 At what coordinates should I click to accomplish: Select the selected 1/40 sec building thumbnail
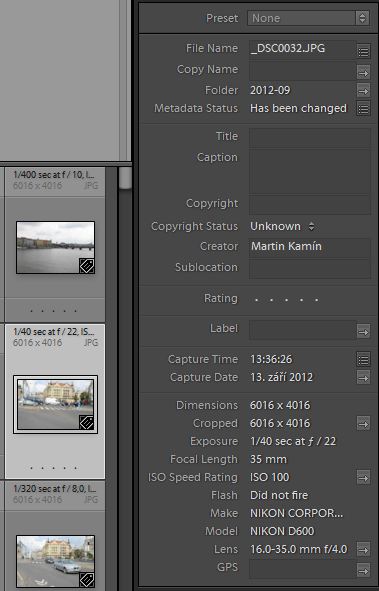[x=55, y=404]
